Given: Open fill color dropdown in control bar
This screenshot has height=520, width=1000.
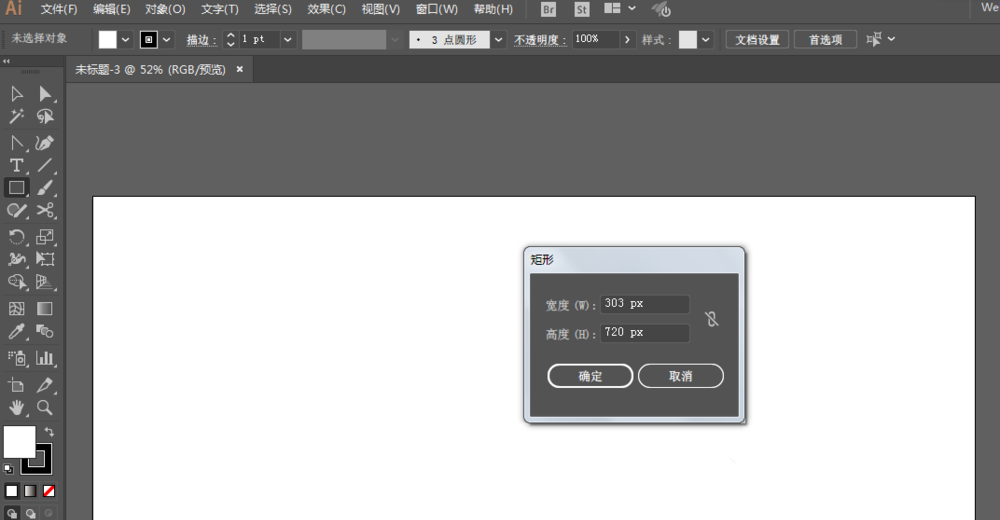Looking at the screenshot, I should [x=126, y=40].
